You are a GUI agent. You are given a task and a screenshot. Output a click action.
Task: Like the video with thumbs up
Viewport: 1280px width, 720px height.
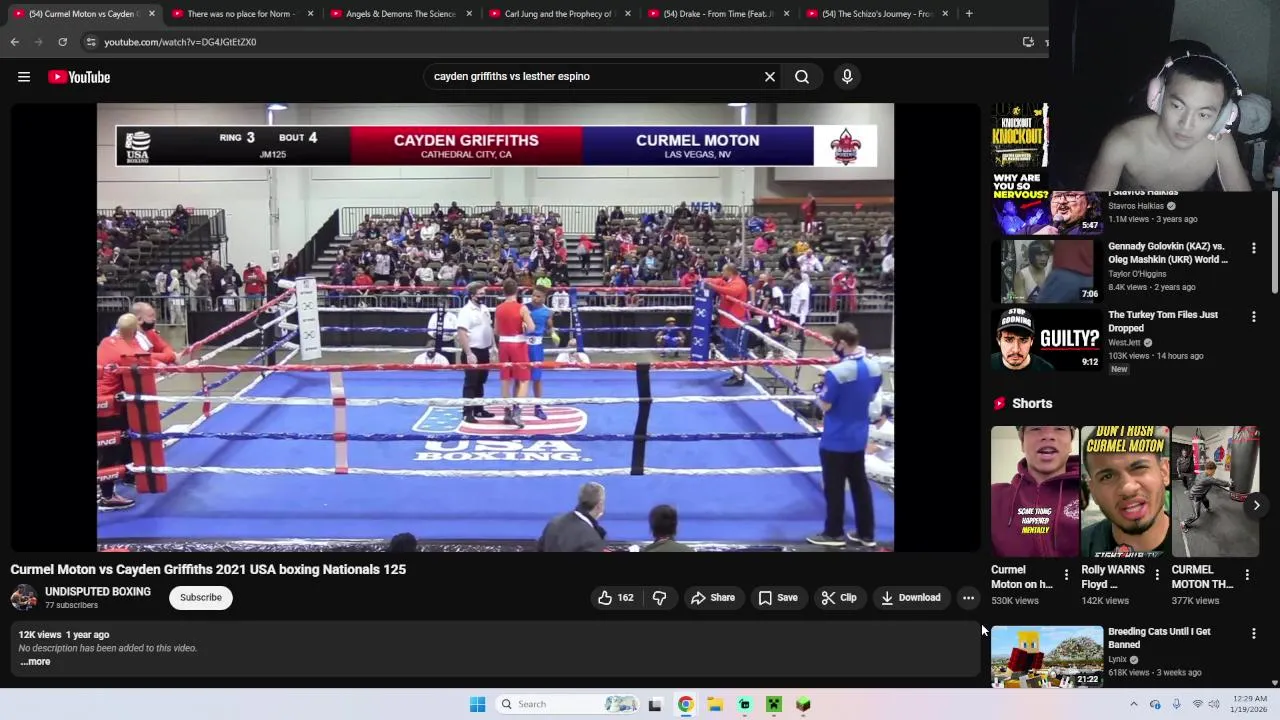click(x=615, y=598)
